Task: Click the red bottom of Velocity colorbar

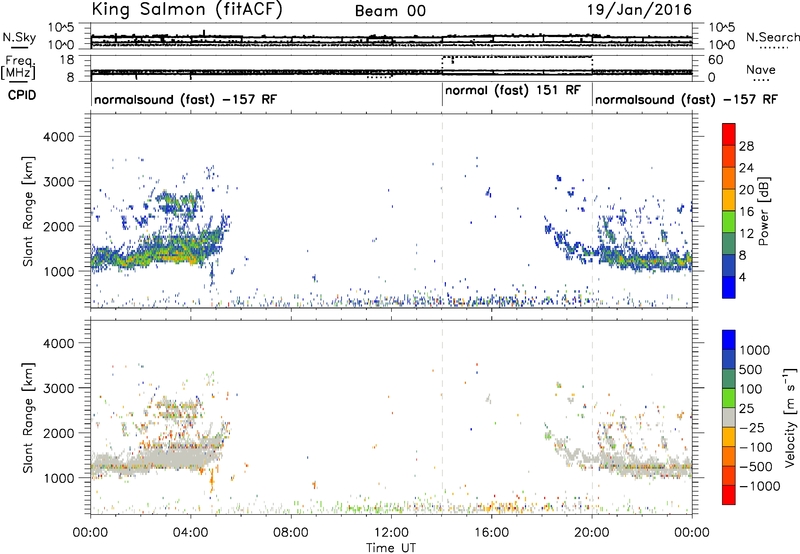Action: [729, 495]
